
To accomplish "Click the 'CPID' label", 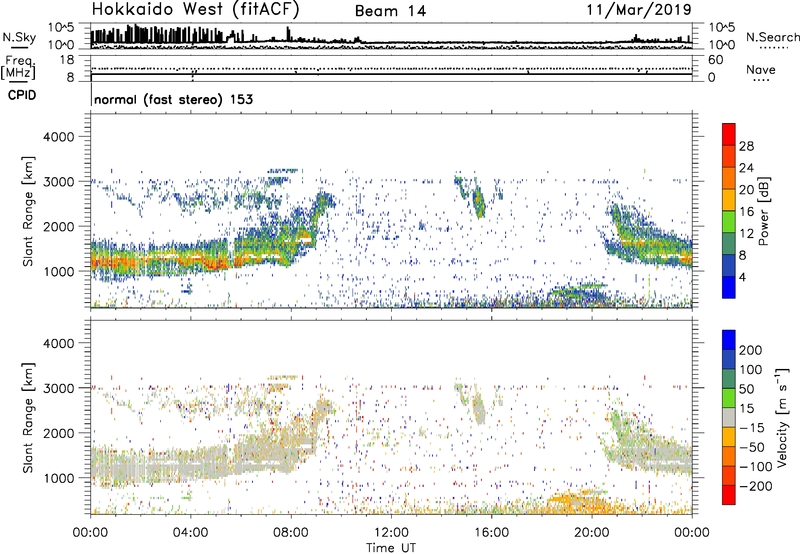I will (22, 95).
